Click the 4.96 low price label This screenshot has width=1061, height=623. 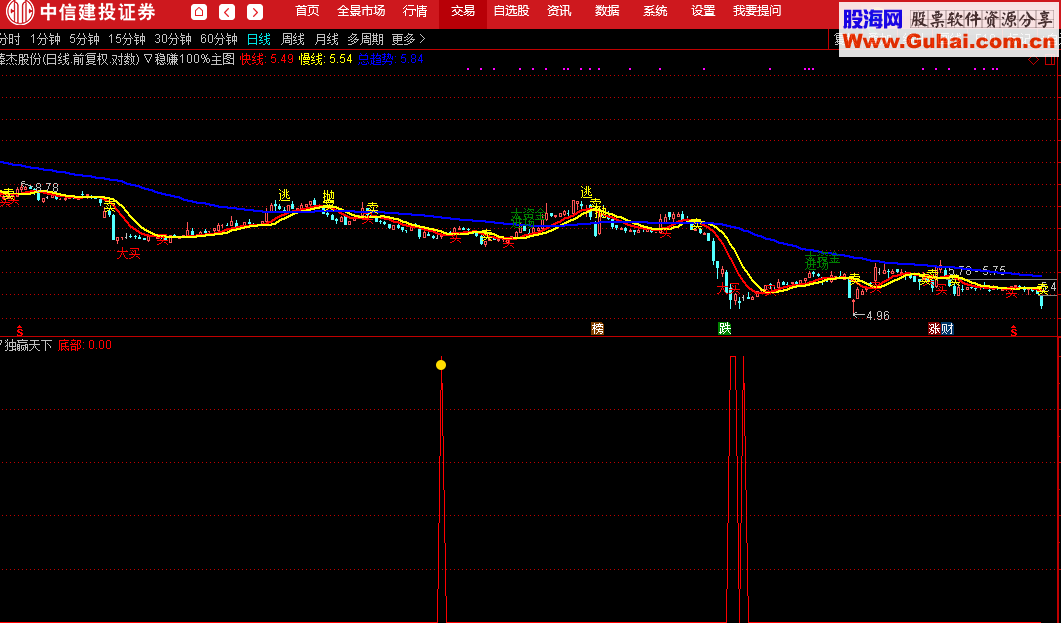coord(878,315)
